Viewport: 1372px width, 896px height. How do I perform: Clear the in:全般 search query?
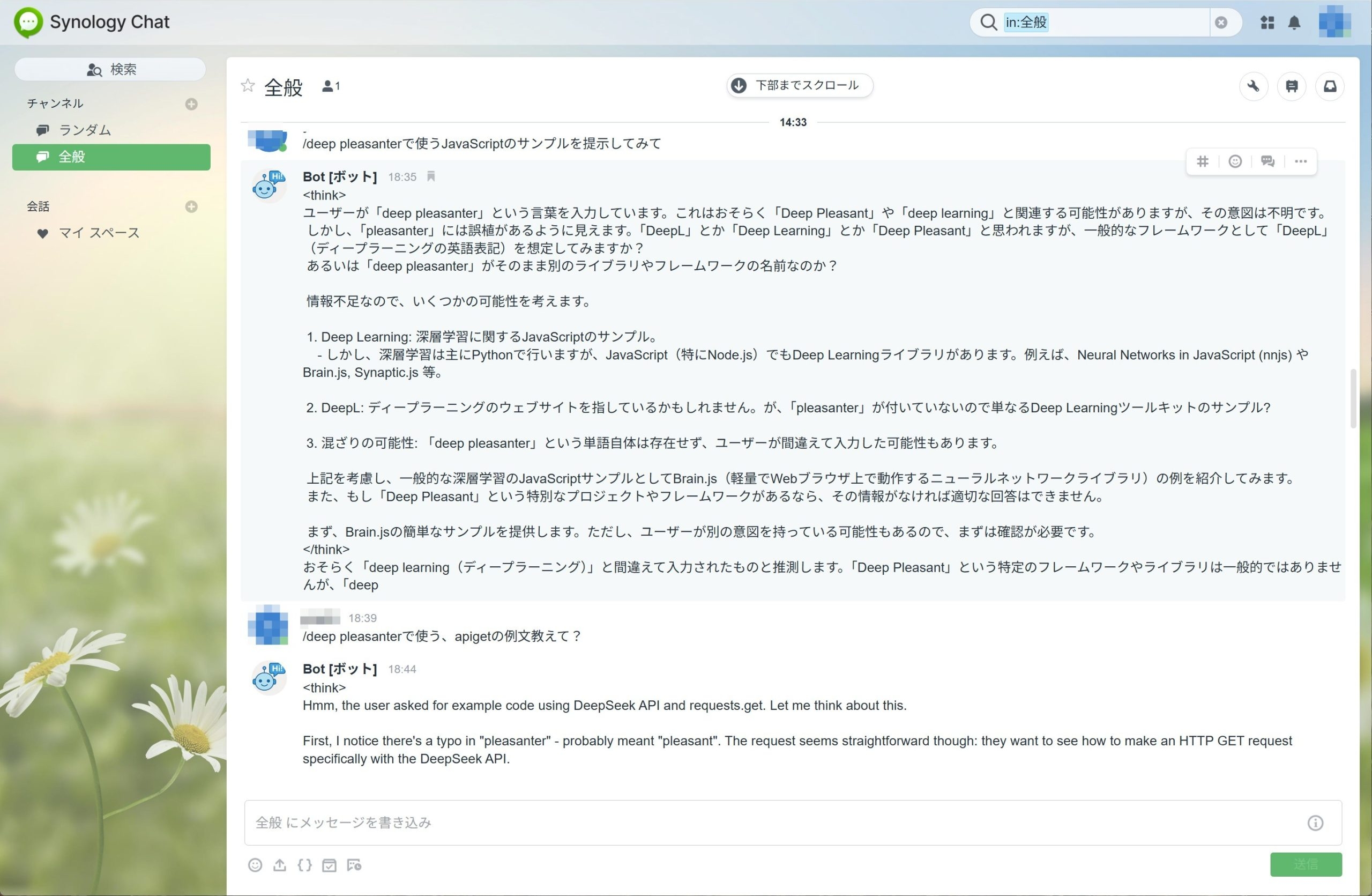(1220, 23)
